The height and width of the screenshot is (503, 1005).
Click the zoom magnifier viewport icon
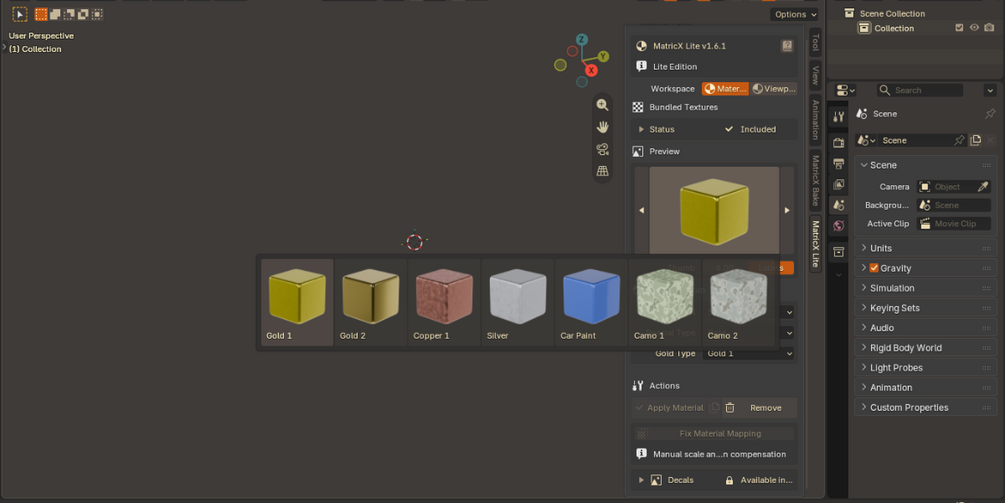tap(602, 105)
